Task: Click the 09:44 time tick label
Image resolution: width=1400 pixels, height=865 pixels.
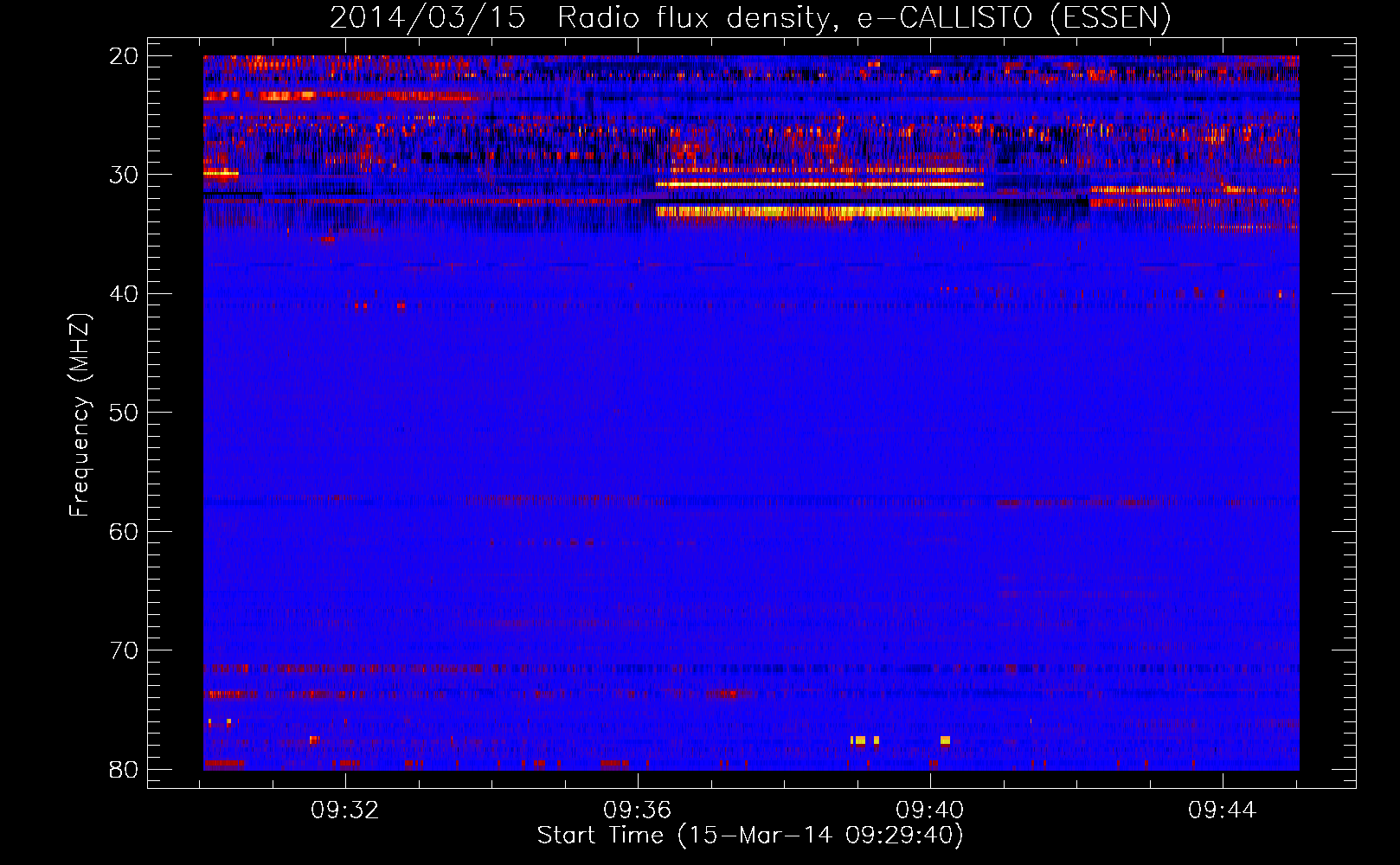Action: click(x=1222, y=811)
